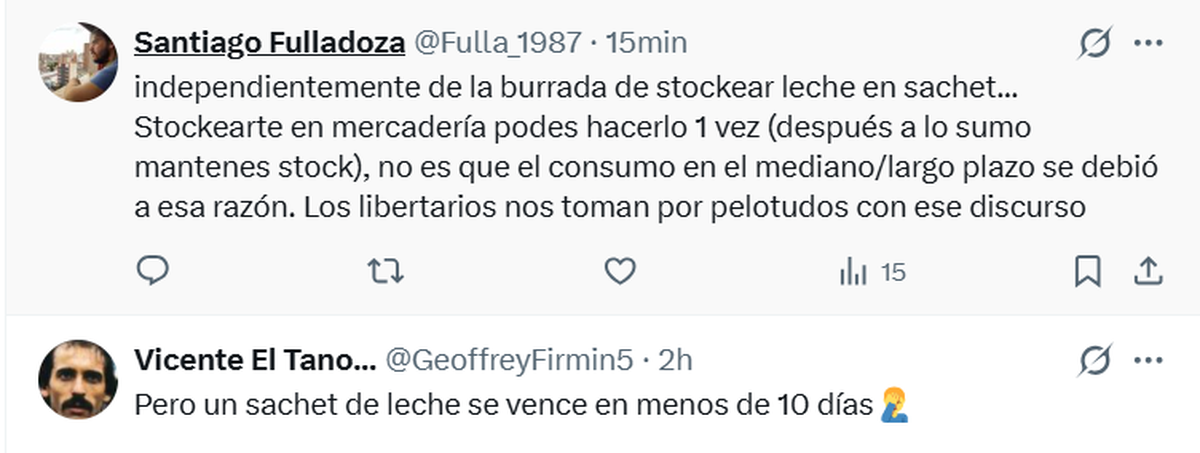Open Grok icon on Santiago's tweet
This screenshot has width=1200, height=453.
[x=1095, y=44]
